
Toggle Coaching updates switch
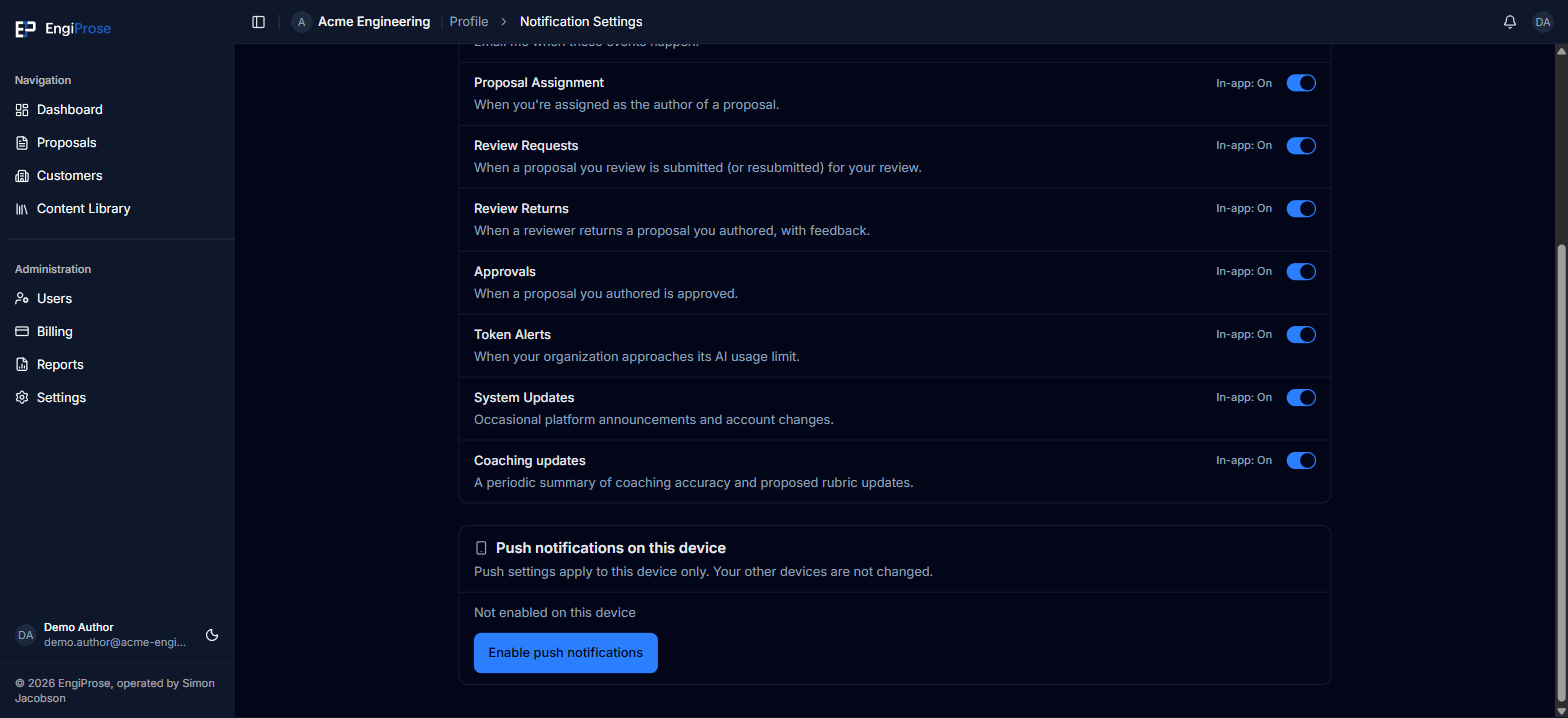click(1301, 461)
